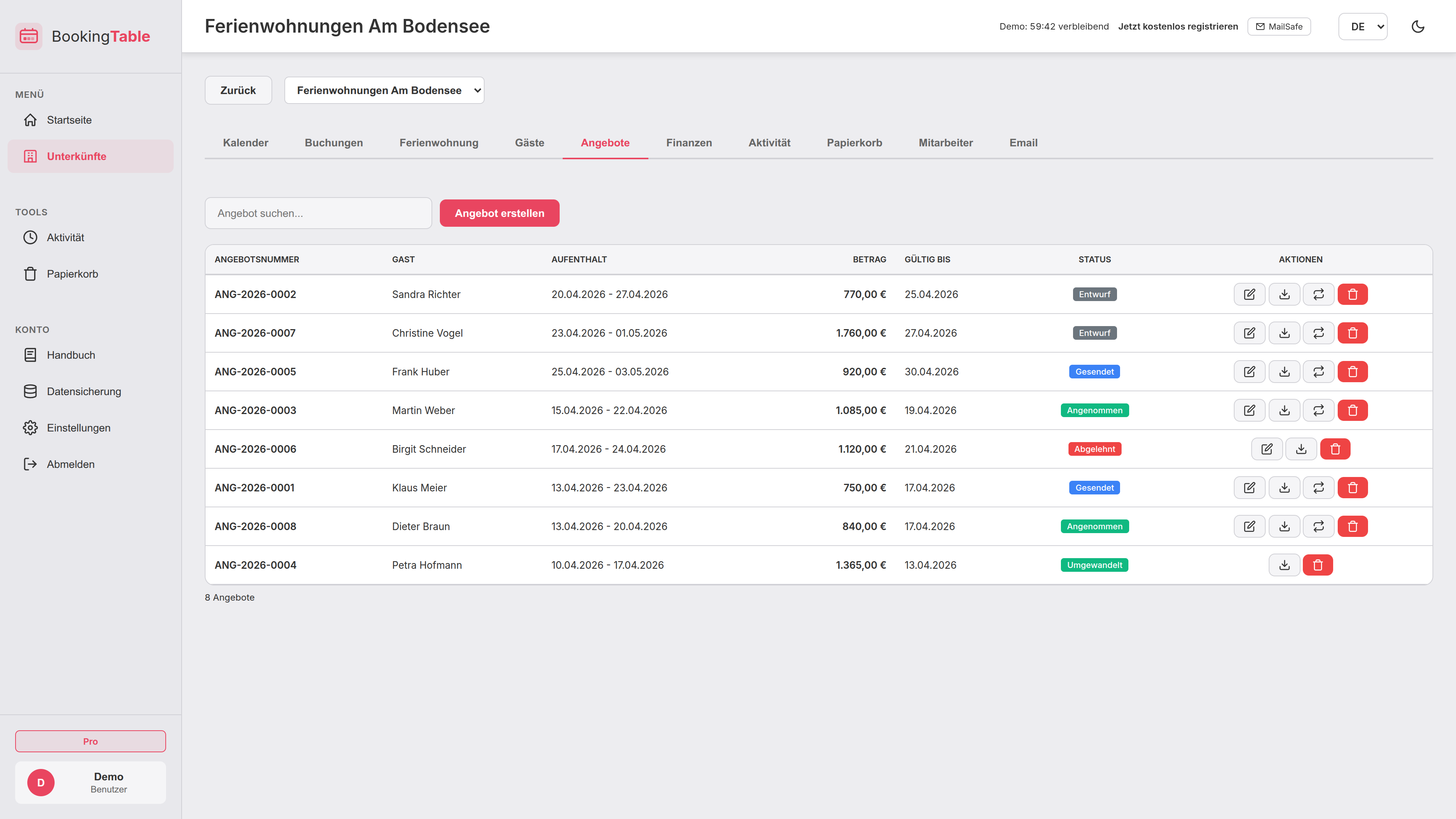Viewport: 1456px width, 819px height.
Task: Open the Ferienwohnung tab
Action: 439,143
